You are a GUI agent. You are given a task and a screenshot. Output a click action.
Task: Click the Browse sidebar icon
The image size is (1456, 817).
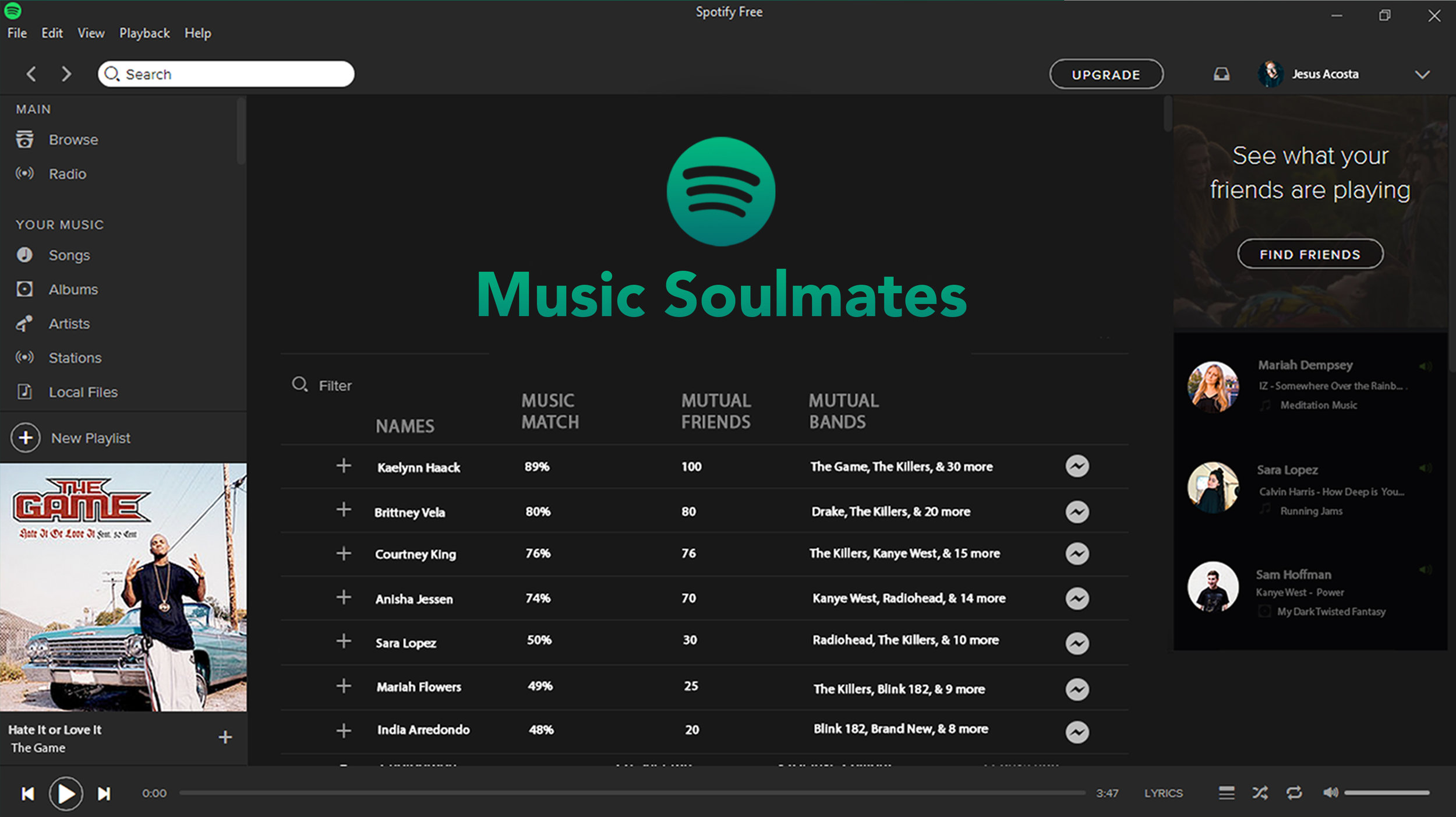[x=24, y=140]
